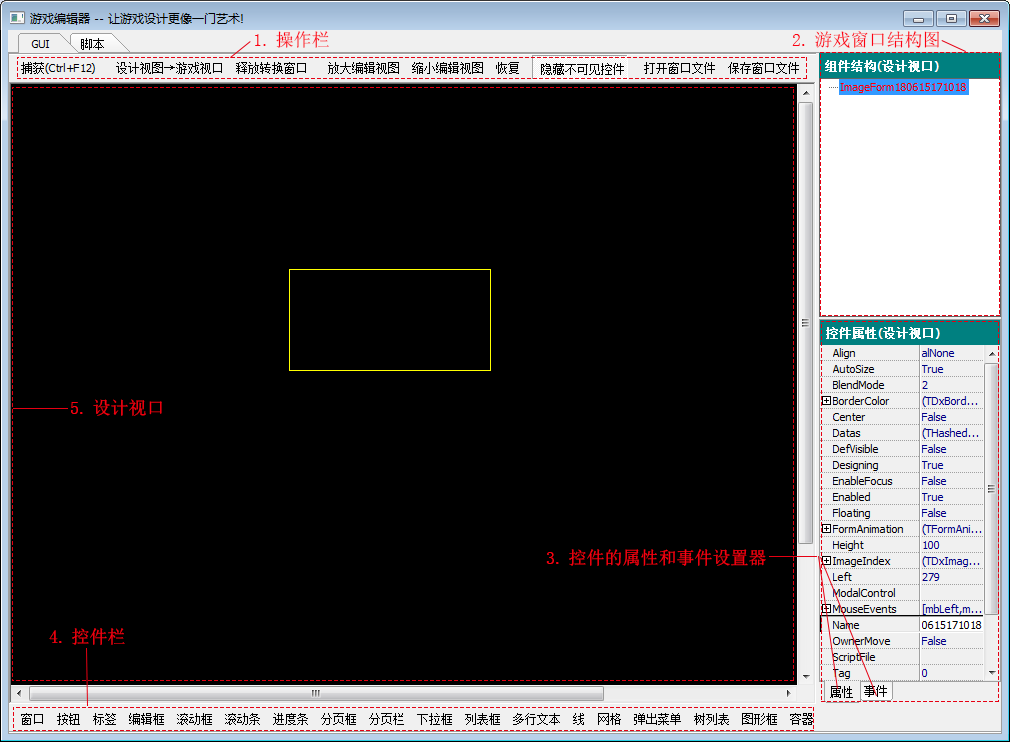Click the EnableFocus value False
Screen dimensions: 1010x742
point(951,481)
